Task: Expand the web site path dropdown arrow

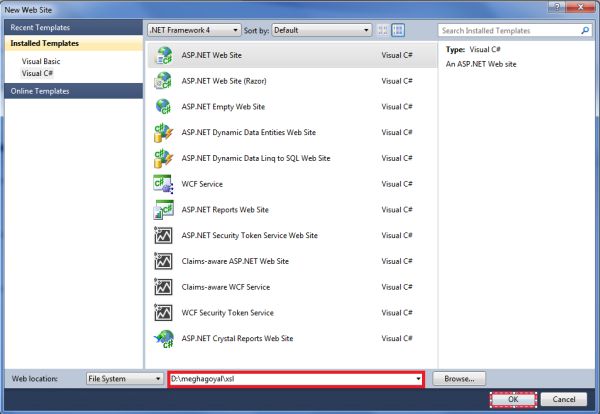Action: 418,379
